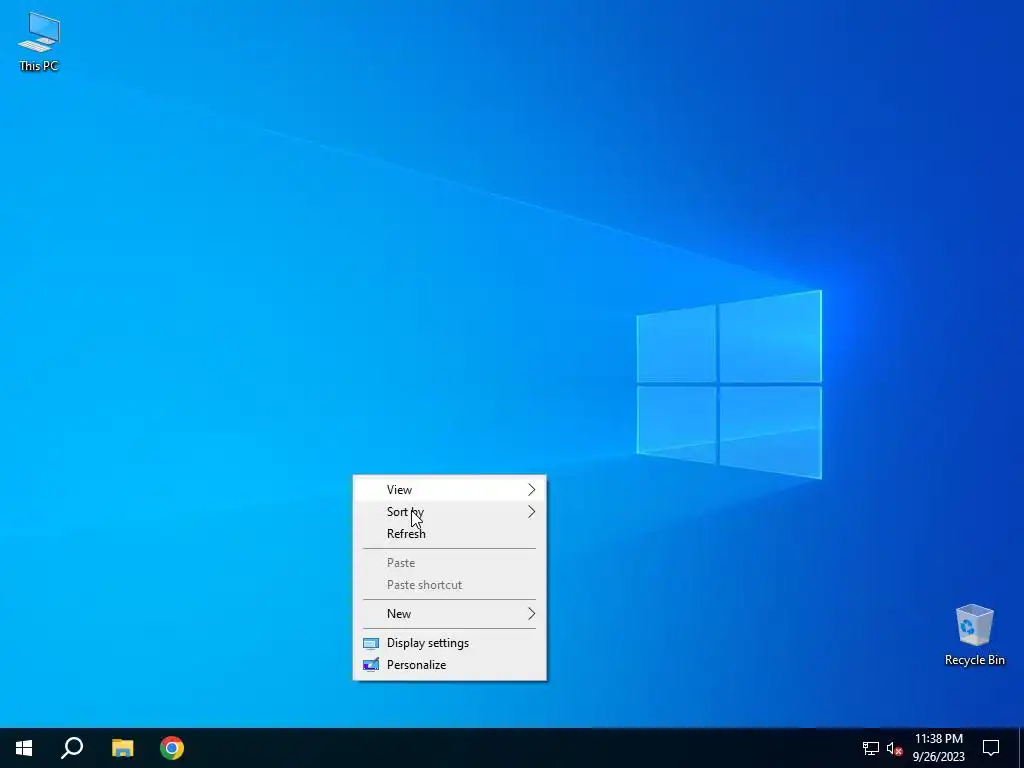Select the Recycle Bin desktop icon
The height and width of the screenshot is (768, 1024).
974,635
